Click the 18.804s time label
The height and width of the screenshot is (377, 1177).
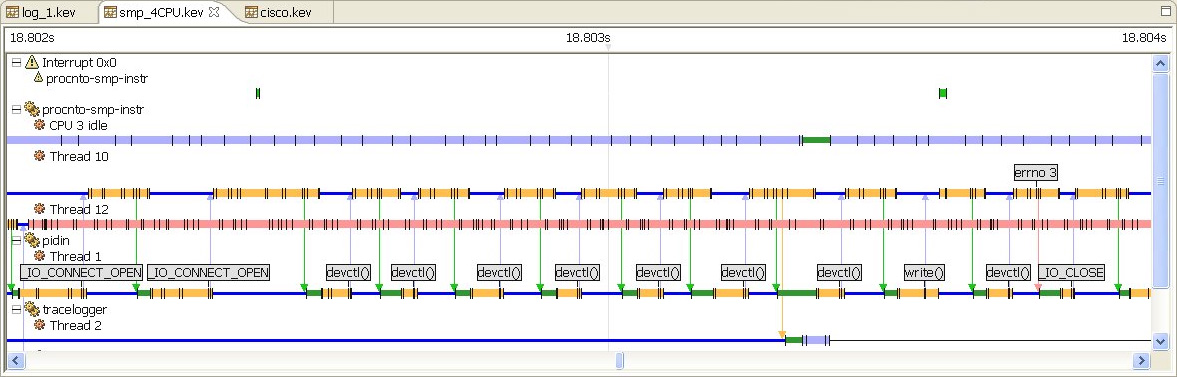pyautogui.click(x=1144, y=37)
